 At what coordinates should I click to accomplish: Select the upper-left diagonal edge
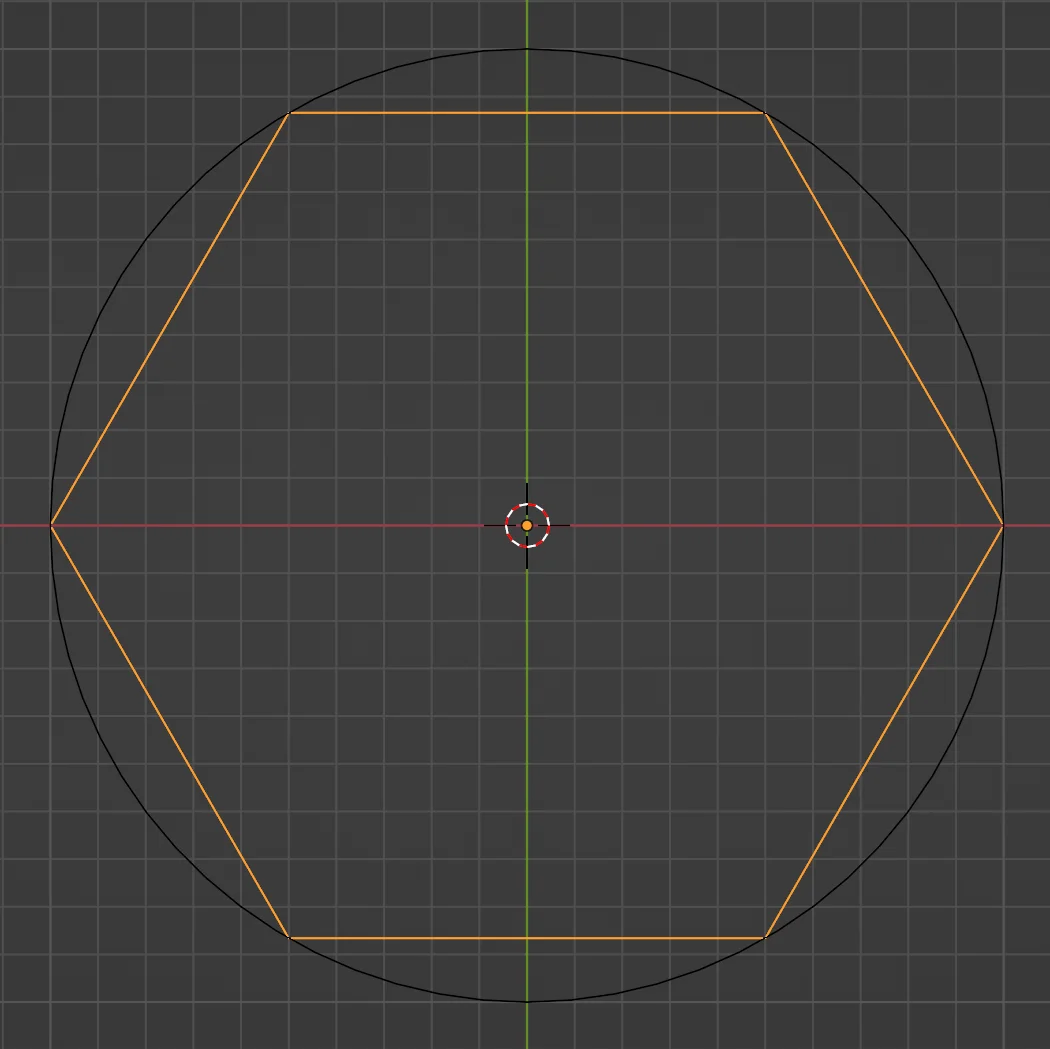[x=171, y=318]
